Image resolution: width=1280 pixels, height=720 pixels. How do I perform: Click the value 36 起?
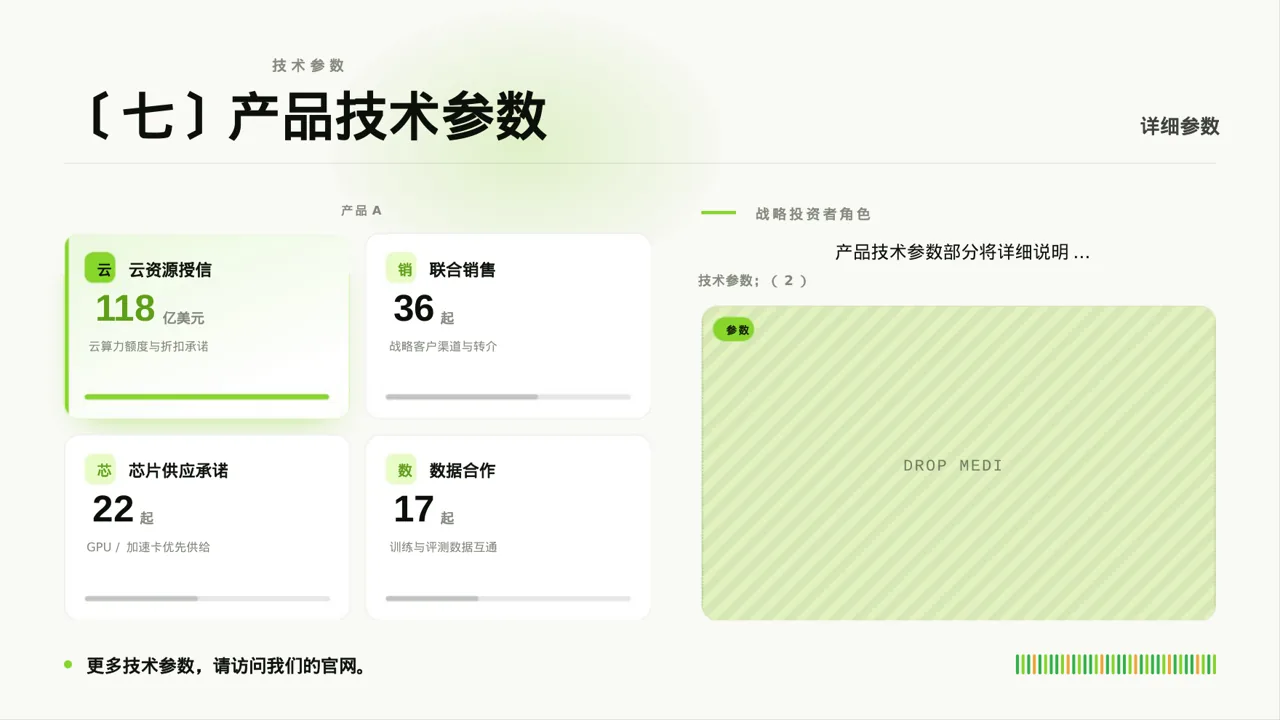(424, 309)
